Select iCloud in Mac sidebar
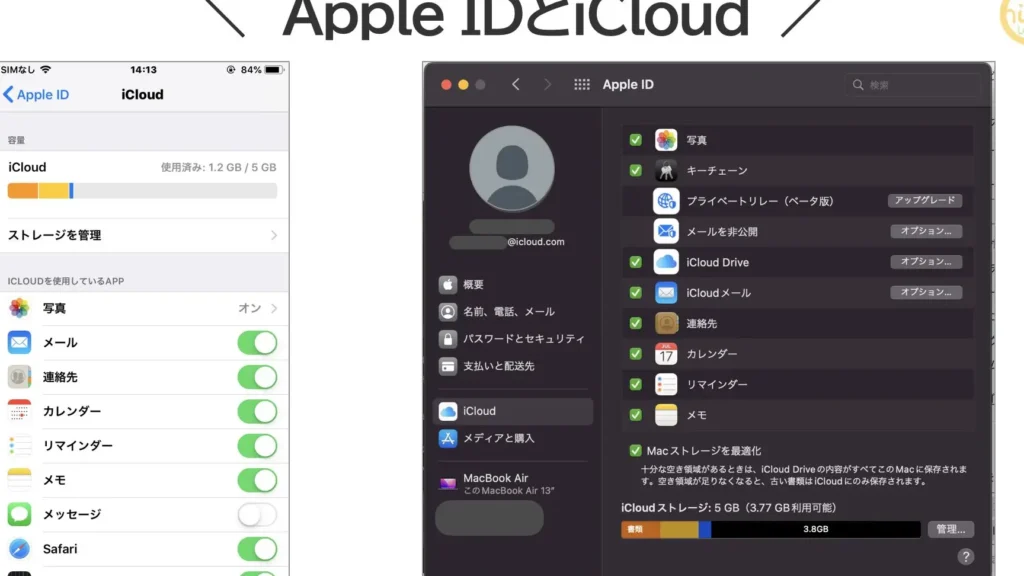 click(513, 411)
